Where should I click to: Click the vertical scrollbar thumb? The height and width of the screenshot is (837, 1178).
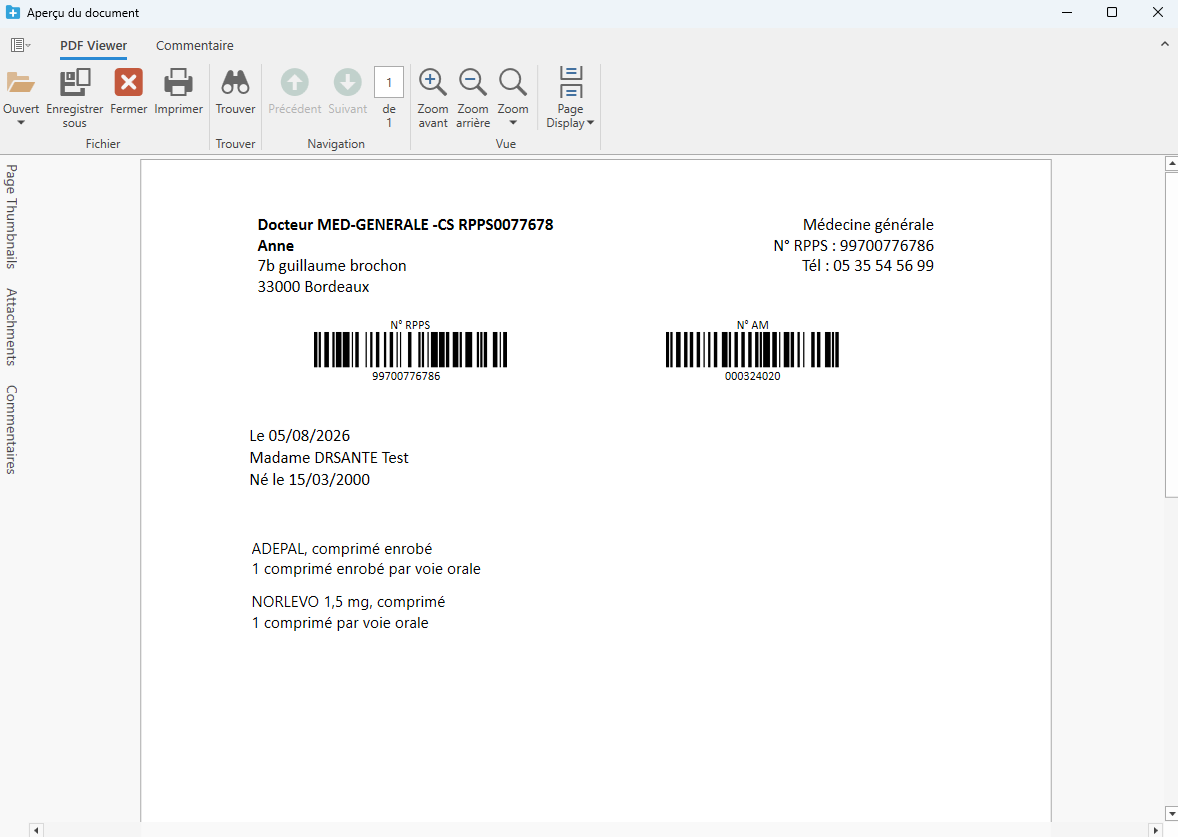(1171, 334)
